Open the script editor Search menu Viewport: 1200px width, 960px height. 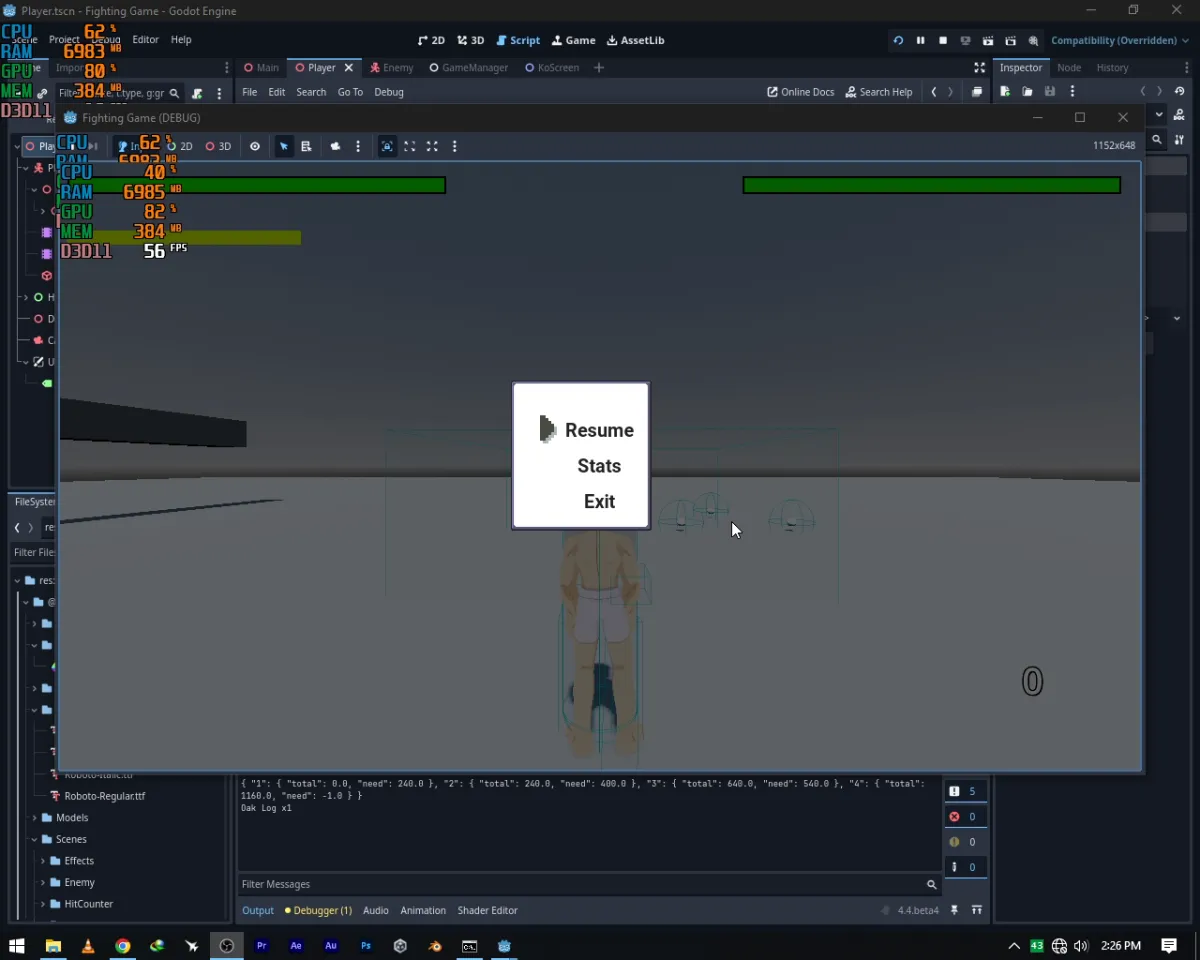pos(311,92)
